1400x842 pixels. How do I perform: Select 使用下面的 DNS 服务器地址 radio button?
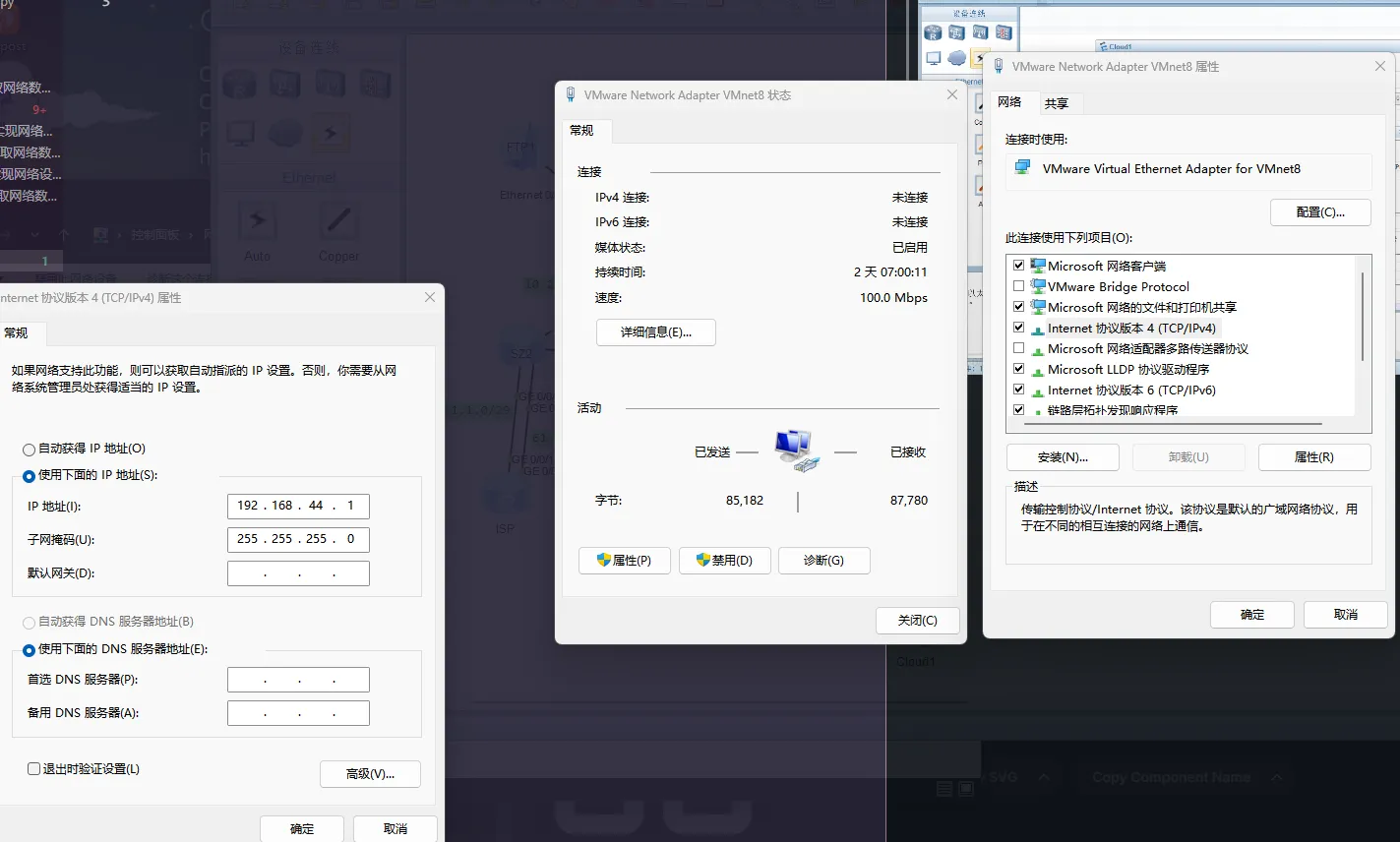(29, 650)
